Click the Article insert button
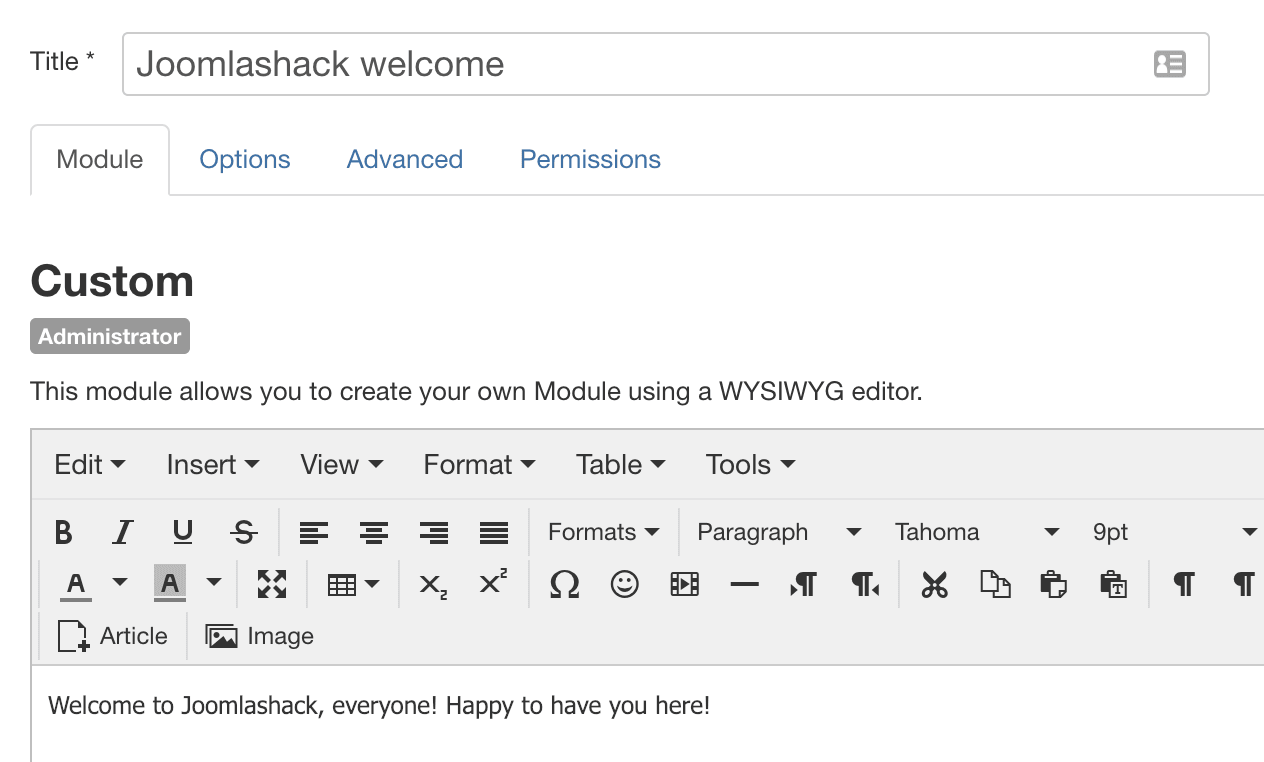The image size is (1264, 762). 113,636
